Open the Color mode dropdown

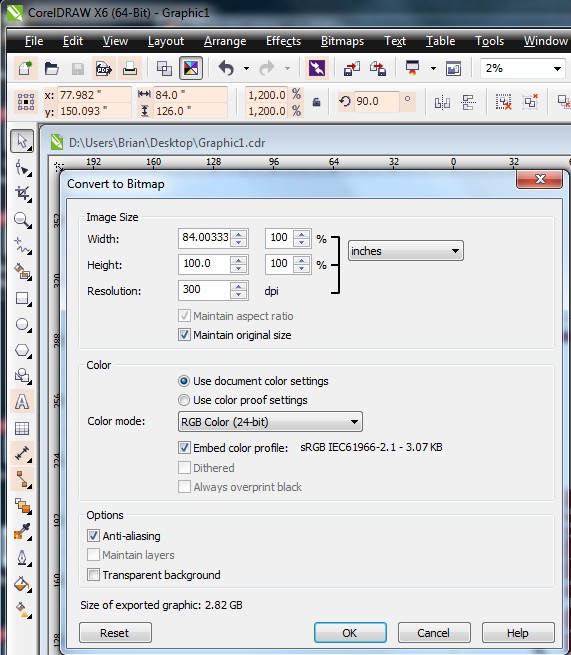(x=270, y=422)
